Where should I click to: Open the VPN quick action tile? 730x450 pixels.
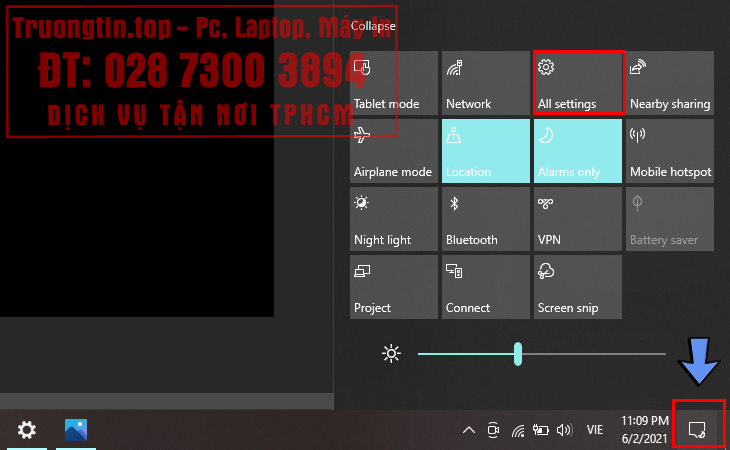click(578, 219)
